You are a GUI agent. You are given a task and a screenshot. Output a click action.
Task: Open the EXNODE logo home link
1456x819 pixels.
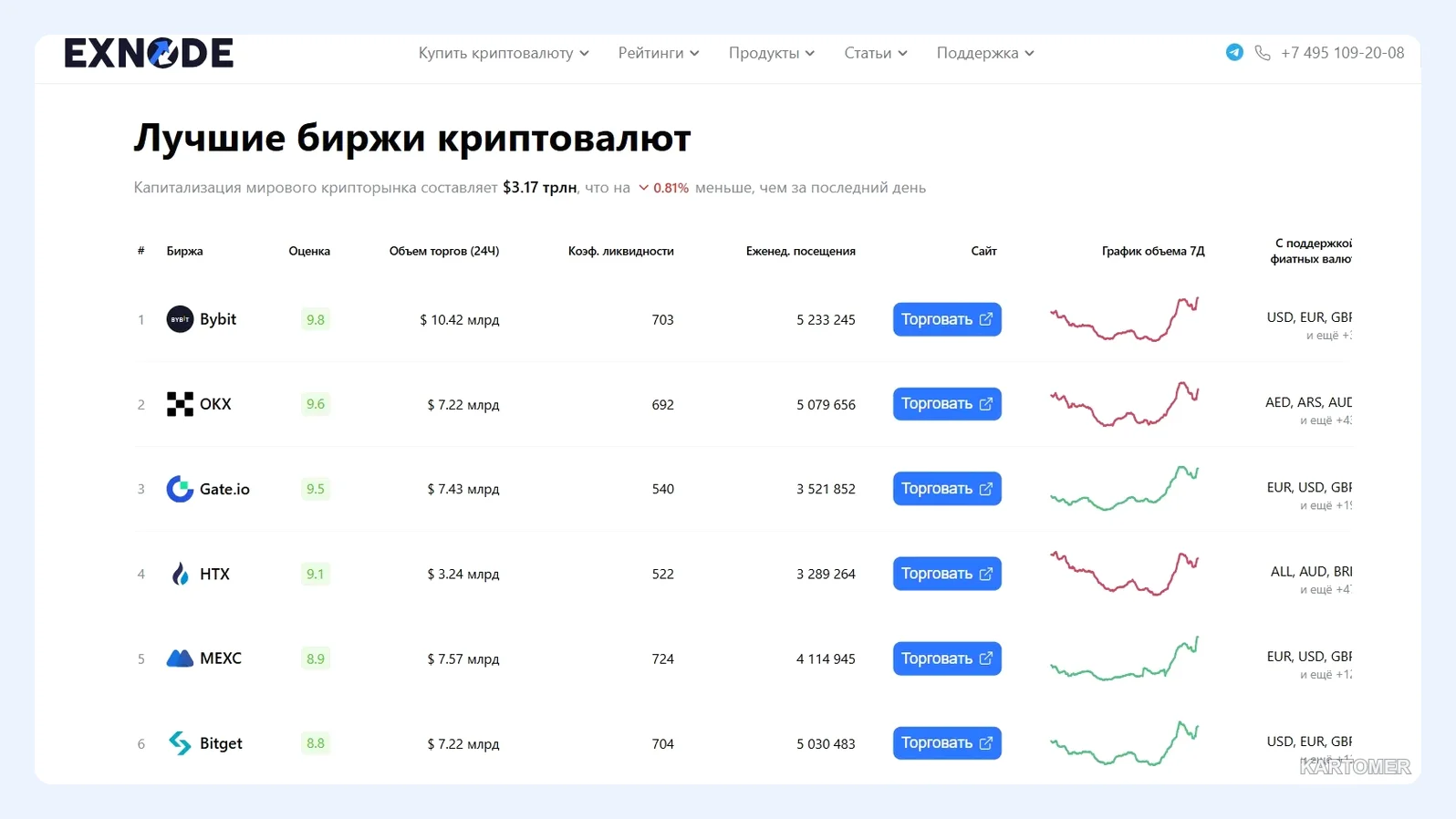pyautogui.click(x=149, y=53)
